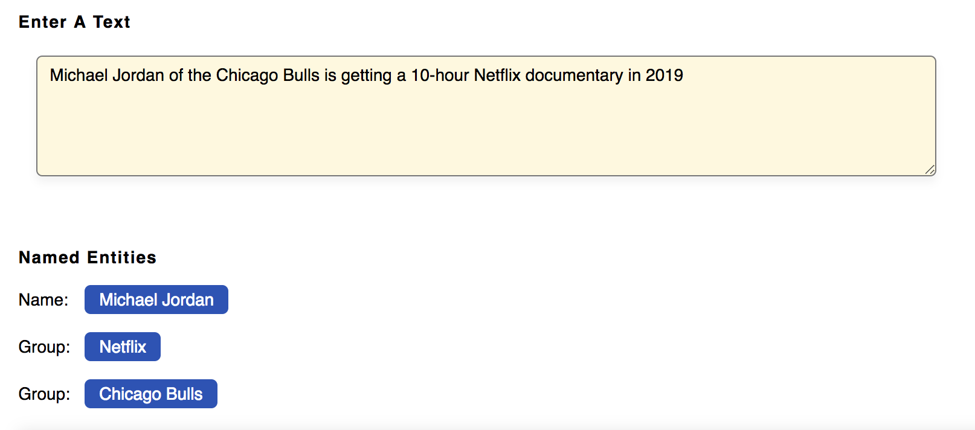Click the Michael Jordan entity tag
The height and width of the screenshot is (430, 975).
tap(156, 300)
